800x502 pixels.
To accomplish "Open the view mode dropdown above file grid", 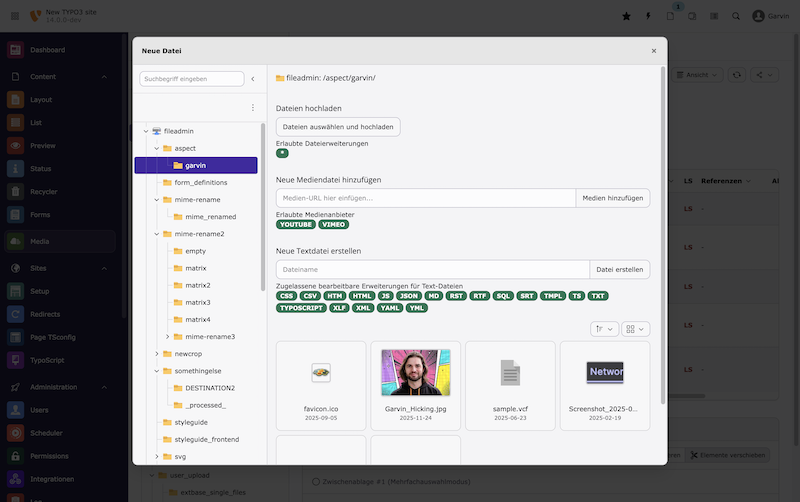I will tap(635, 328).
